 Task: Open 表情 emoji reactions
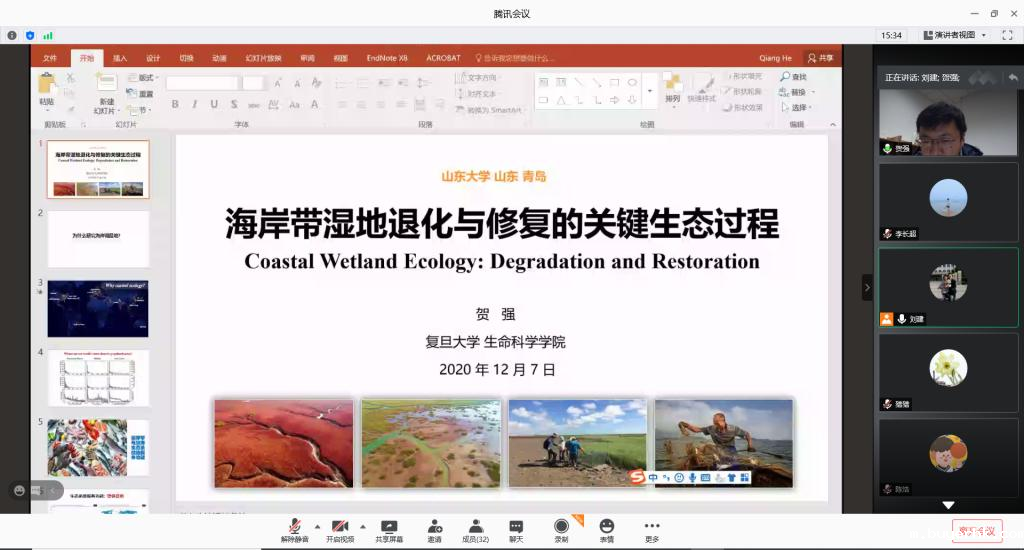pos(607,529)
